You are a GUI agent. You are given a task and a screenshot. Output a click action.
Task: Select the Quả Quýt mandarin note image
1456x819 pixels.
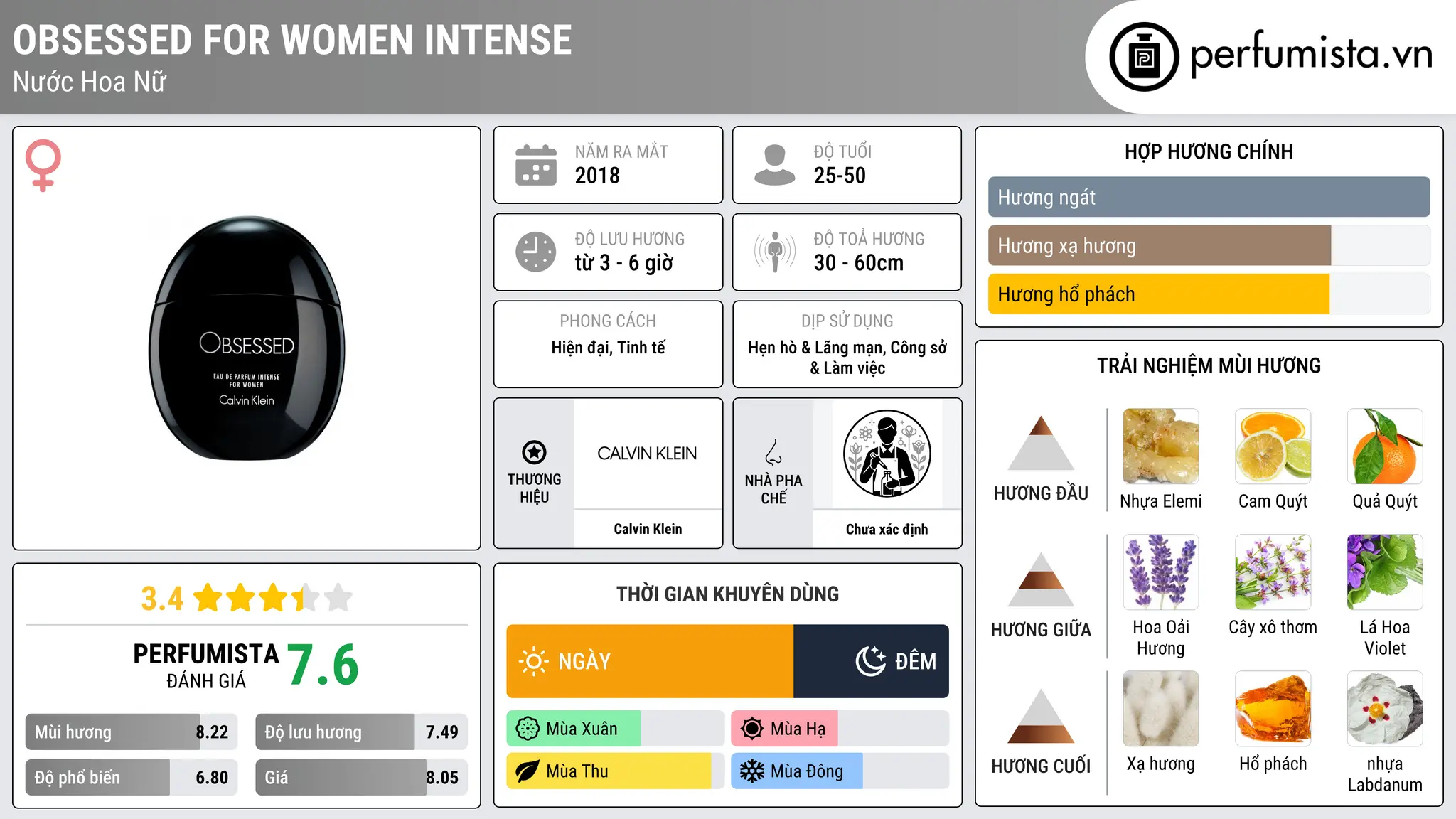(x=1385, y=446)
